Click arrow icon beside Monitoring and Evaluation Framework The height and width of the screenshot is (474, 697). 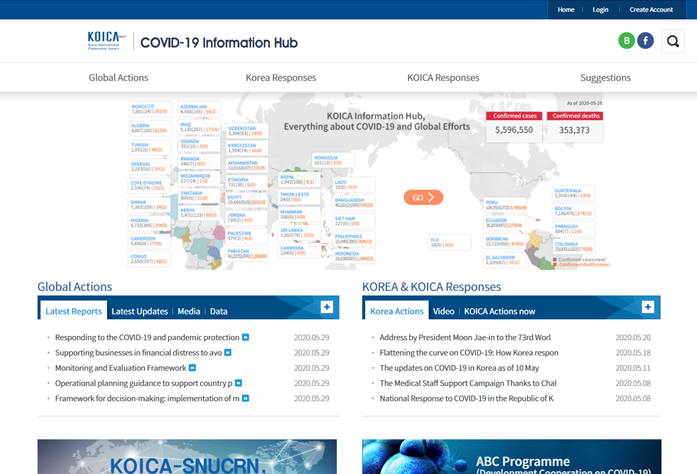[194, 367]
